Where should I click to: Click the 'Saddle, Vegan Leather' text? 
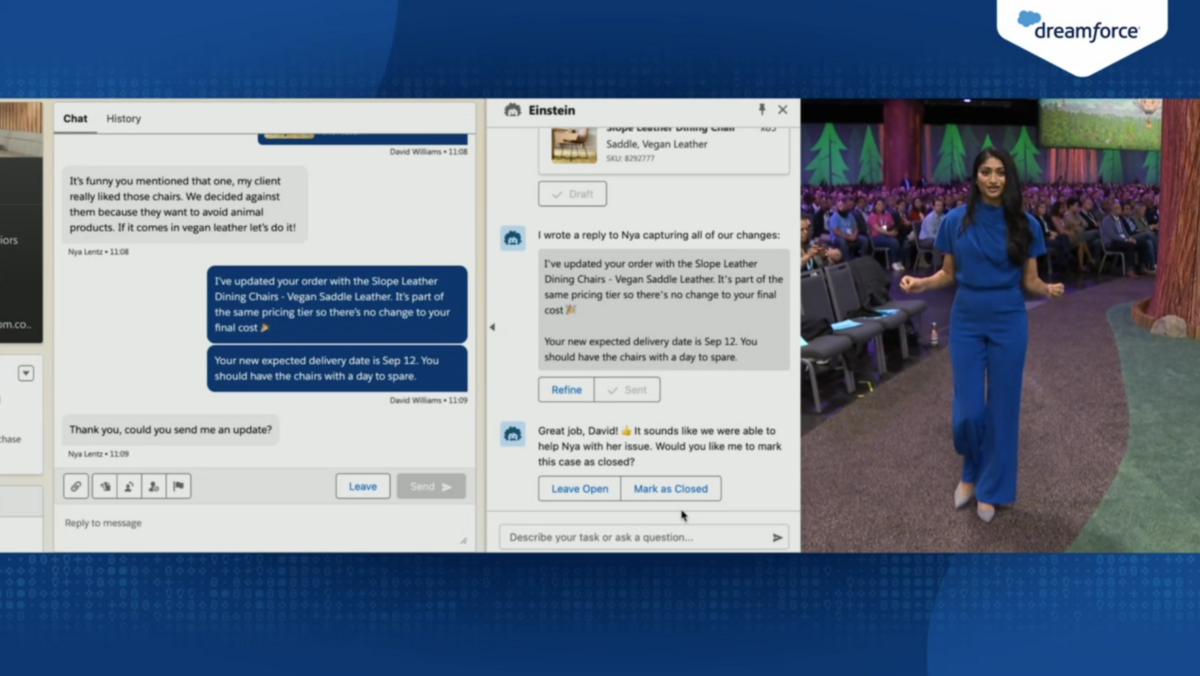coord(656,144)
